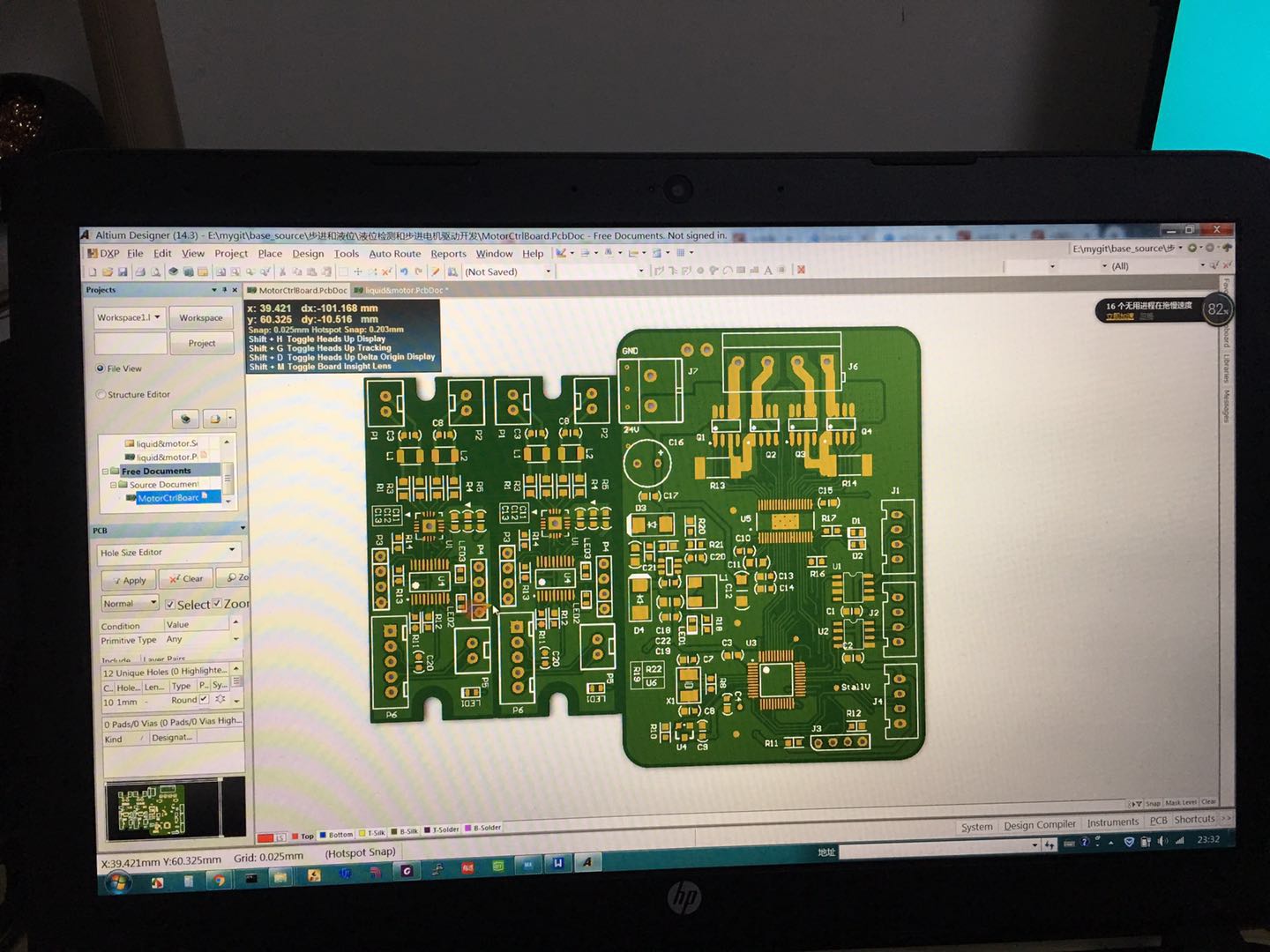This screenshot has height=952, width=1270.
Task: Click the Word taskbar icon
Action: point(557,863)
